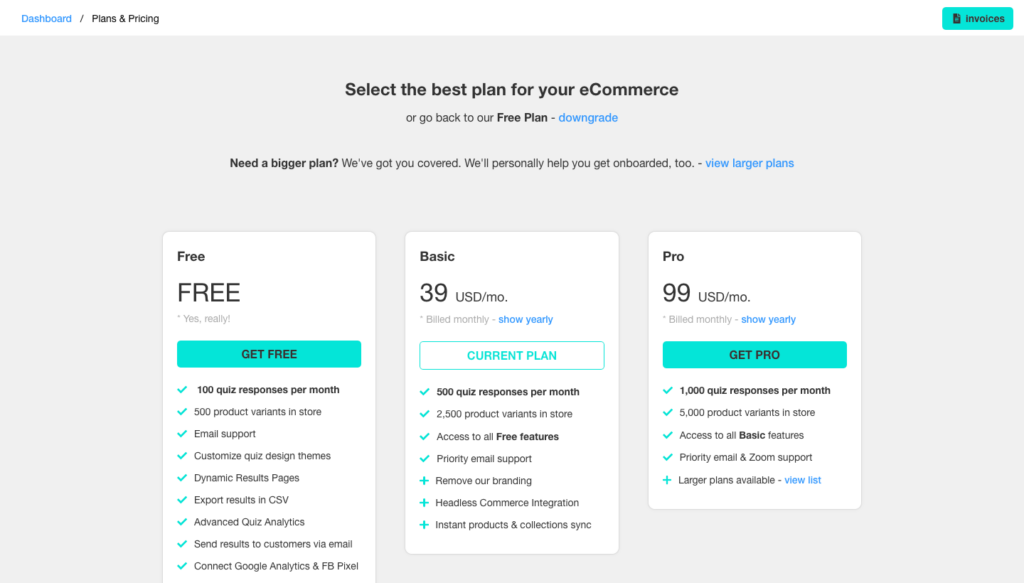1024x583 pixels.
Task: Click Plans & Pricing breadcrumb text
Action: point(125,18)
